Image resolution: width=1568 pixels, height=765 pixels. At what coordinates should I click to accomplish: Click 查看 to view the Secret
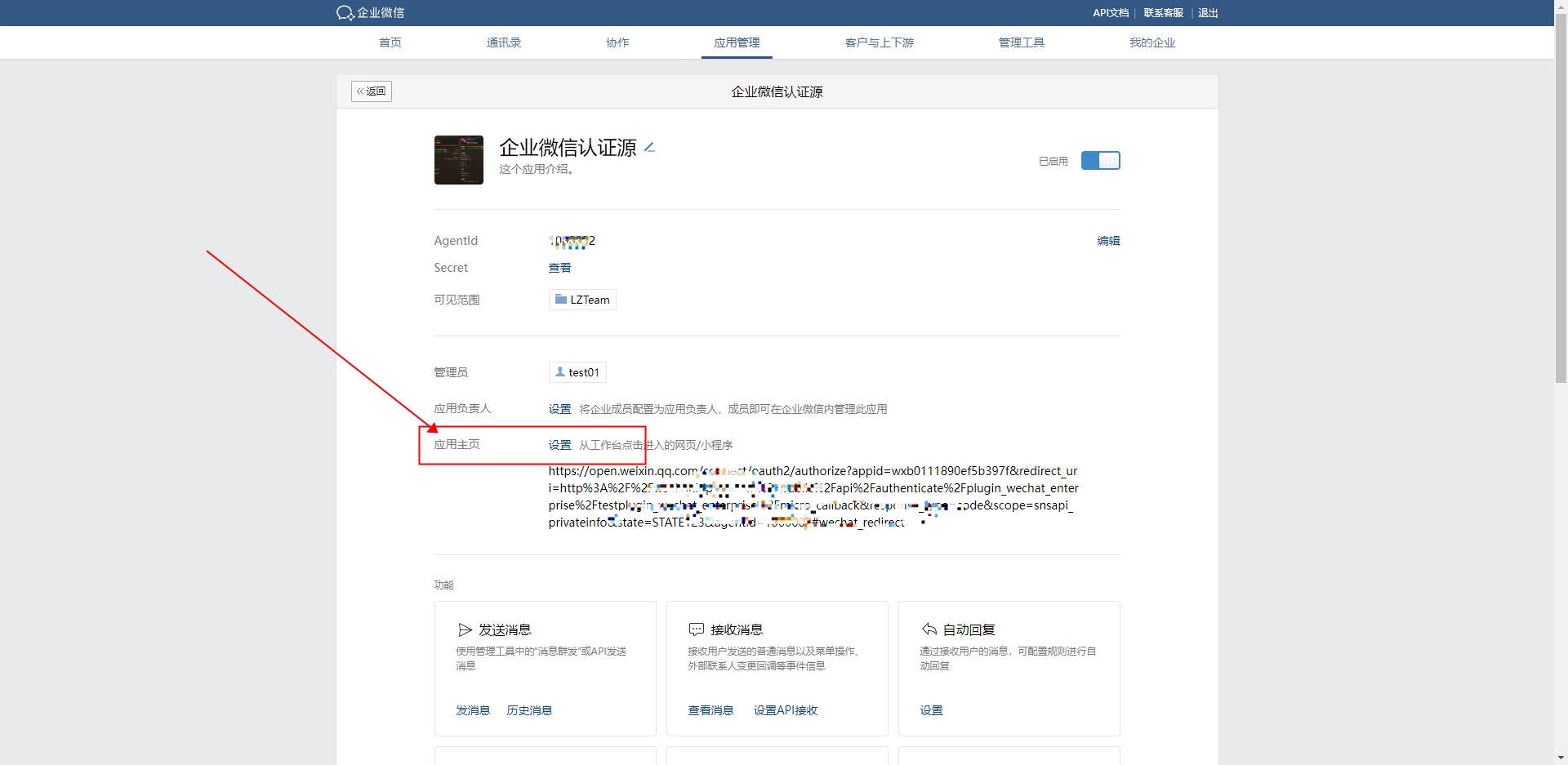[559, 268]
